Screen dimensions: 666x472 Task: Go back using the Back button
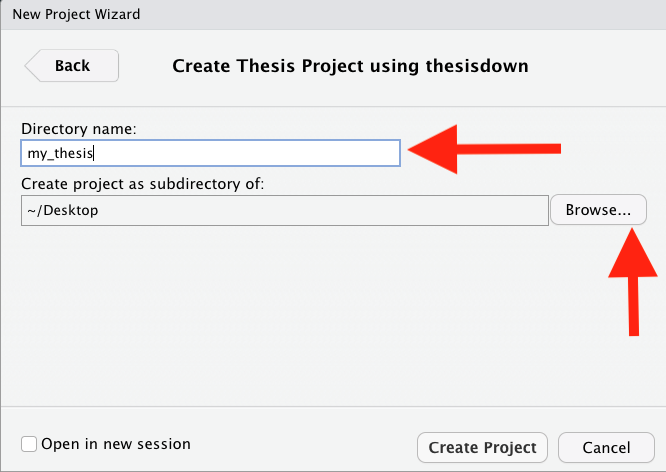[72, 65]
